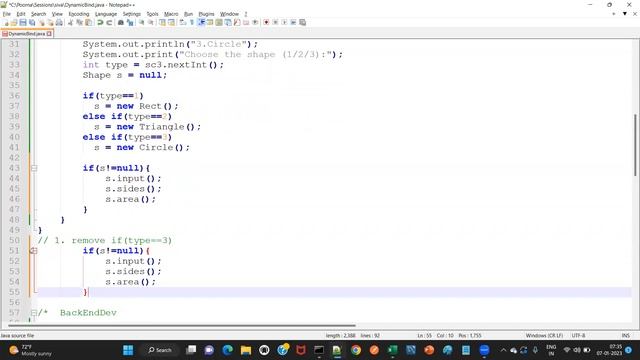
Task: Click the Paste toolbar icon
Action: point(89,22)
